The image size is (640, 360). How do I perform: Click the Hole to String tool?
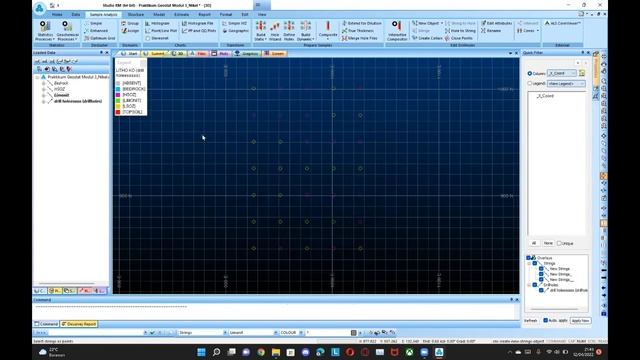tap(460, 31)
